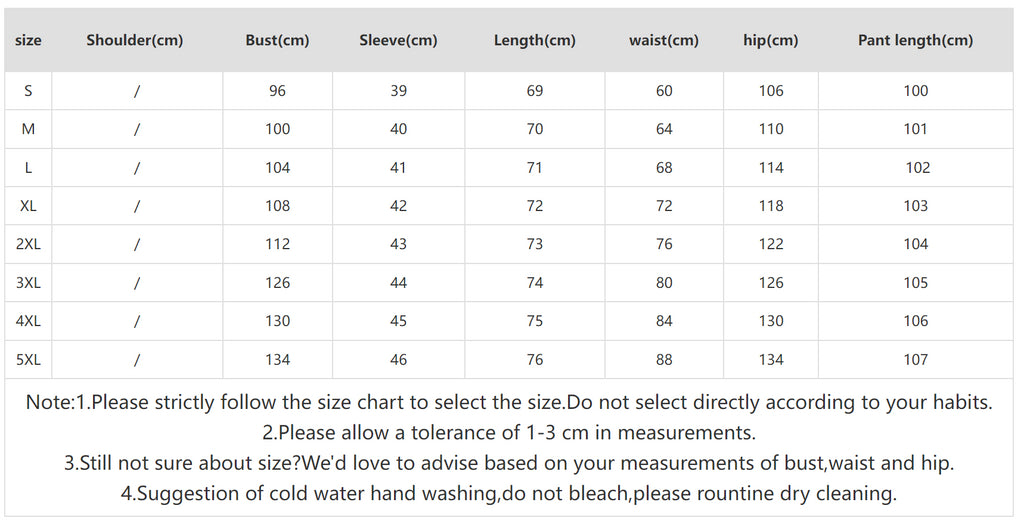Select the hip(cm) column header
This screenshot has width=1024, height=524.
770,41
